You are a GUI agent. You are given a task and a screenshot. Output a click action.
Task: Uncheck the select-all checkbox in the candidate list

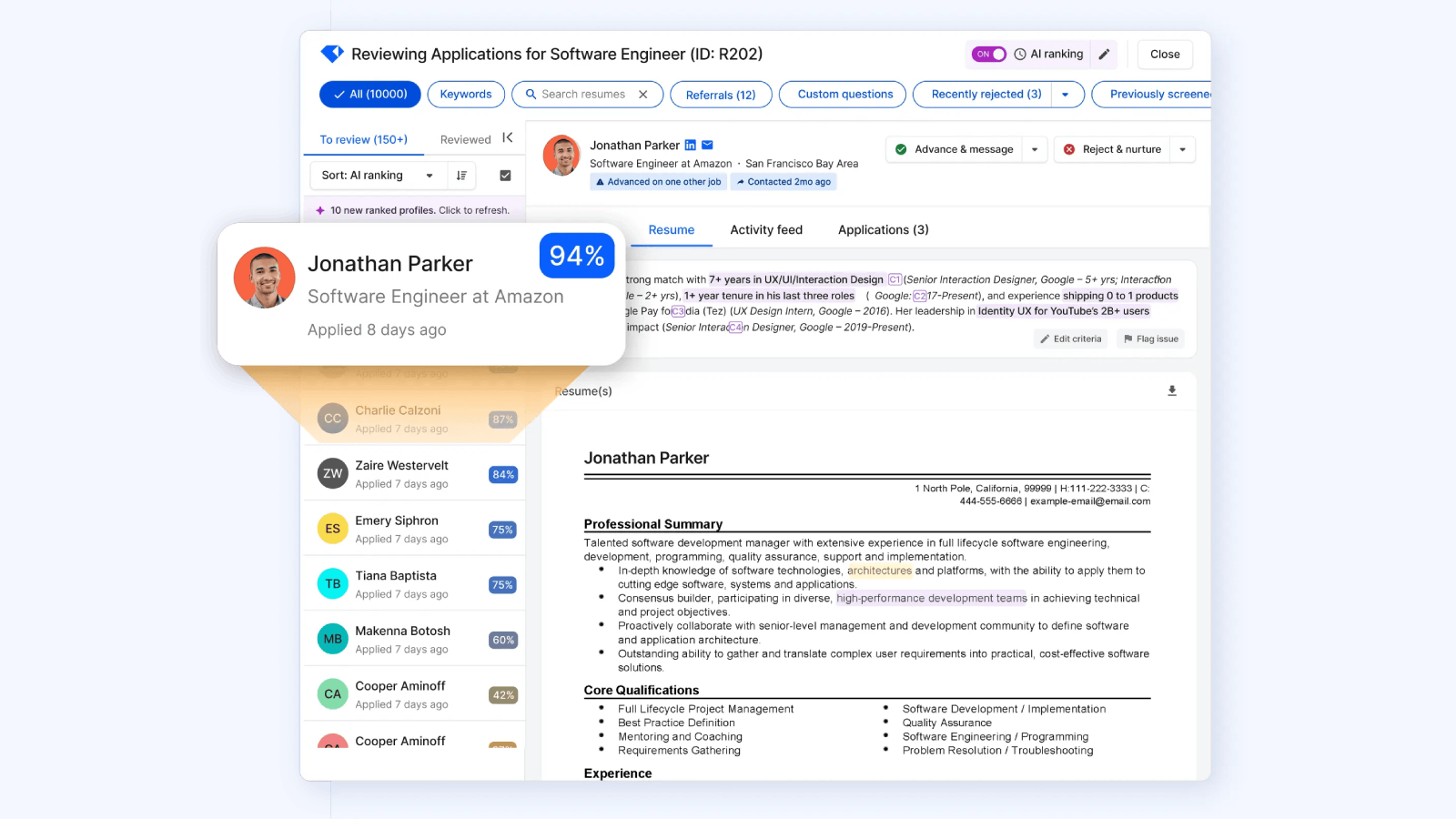coord(505,175)
